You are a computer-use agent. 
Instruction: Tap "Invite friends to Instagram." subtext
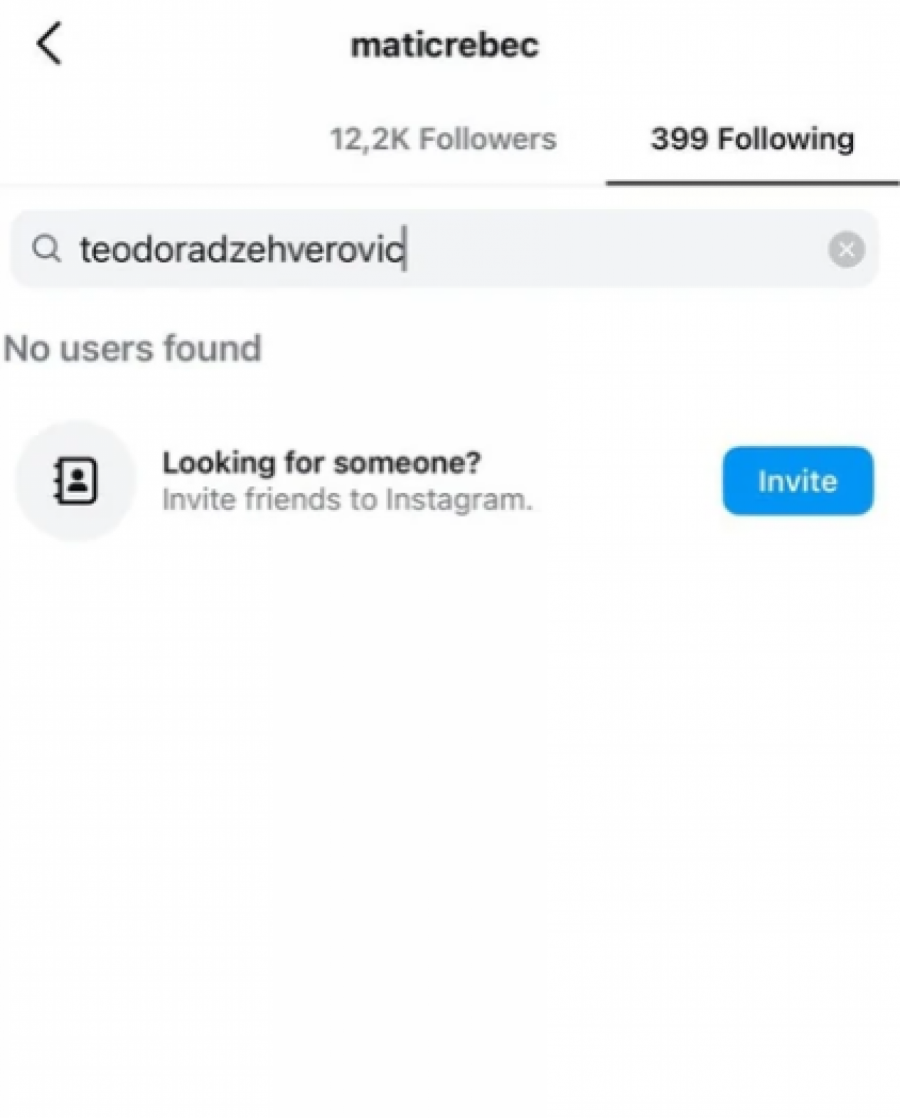pos(346,499)
